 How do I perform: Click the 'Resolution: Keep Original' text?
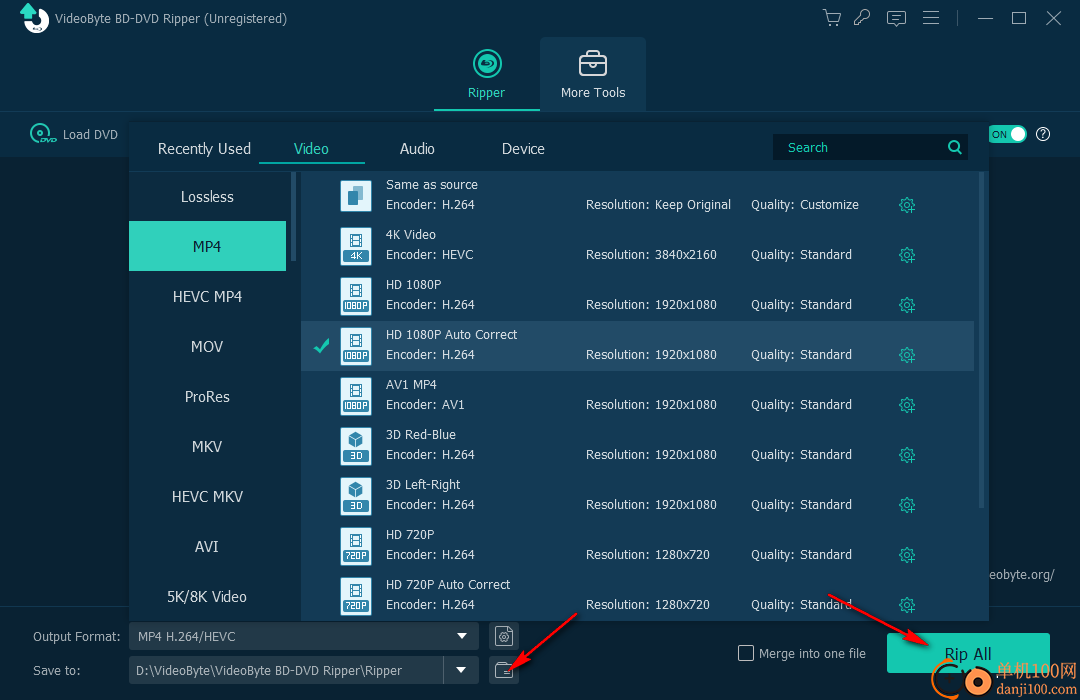pyautogui.click(x=658, y=205)
